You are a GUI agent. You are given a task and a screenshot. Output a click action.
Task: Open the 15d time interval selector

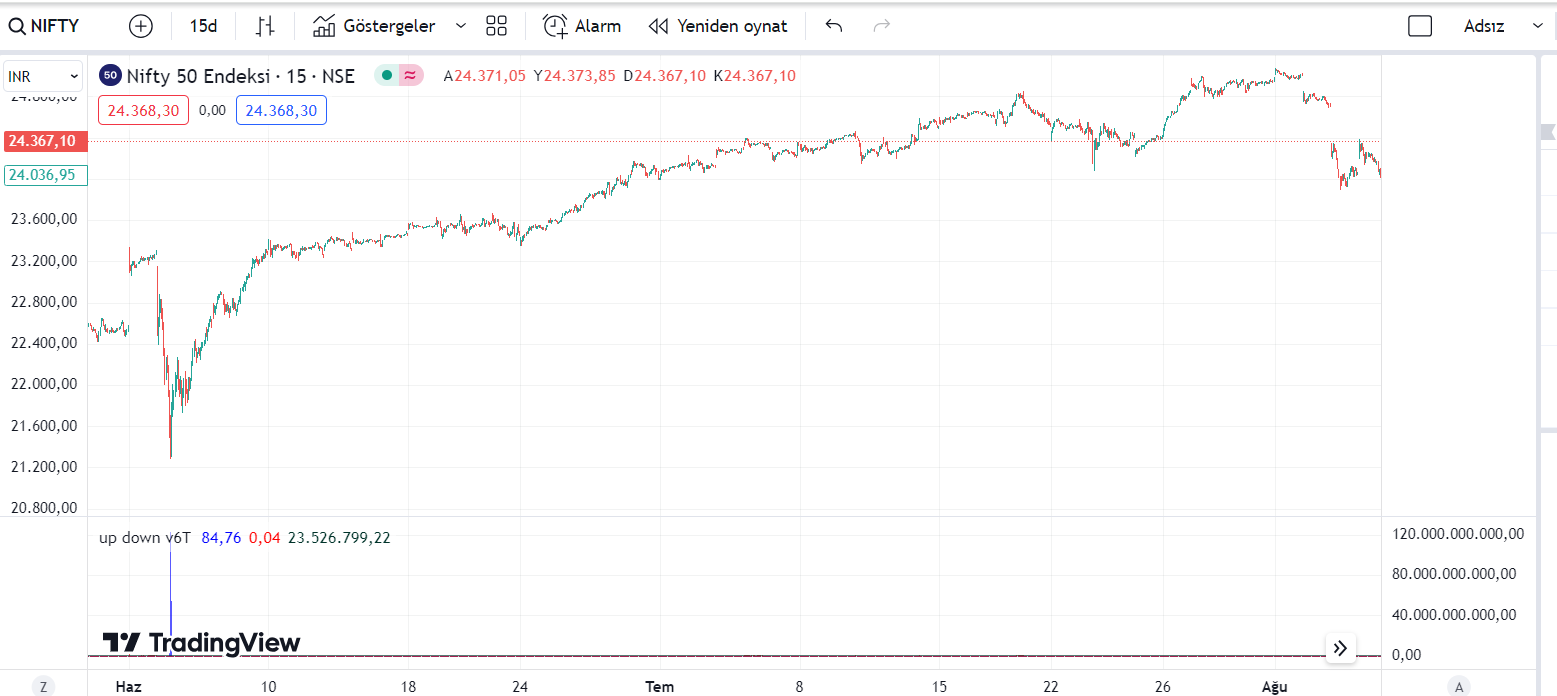203,26
